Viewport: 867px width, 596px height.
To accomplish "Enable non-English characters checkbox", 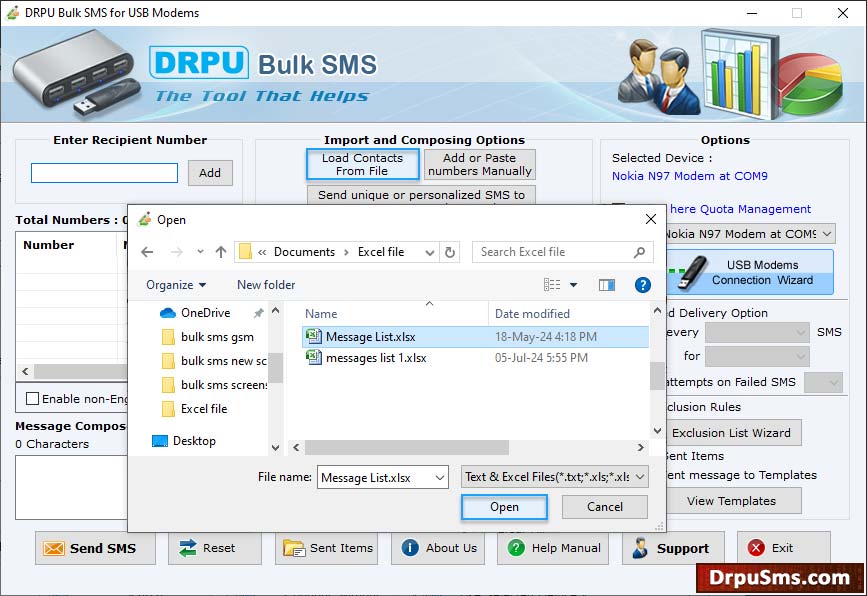I will (x=33, y=399).
